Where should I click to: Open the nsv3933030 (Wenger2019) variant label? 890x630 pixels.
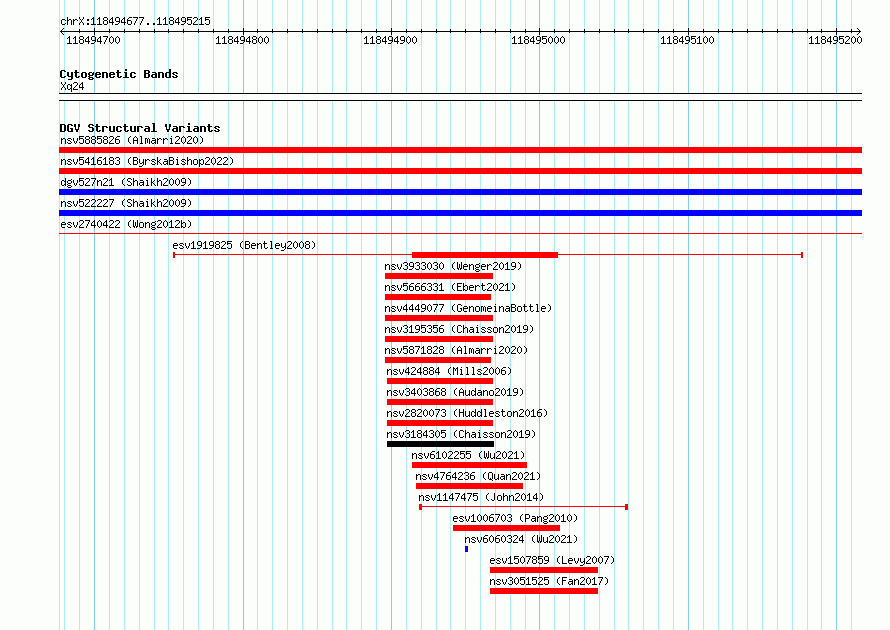[x=453, y=266]
